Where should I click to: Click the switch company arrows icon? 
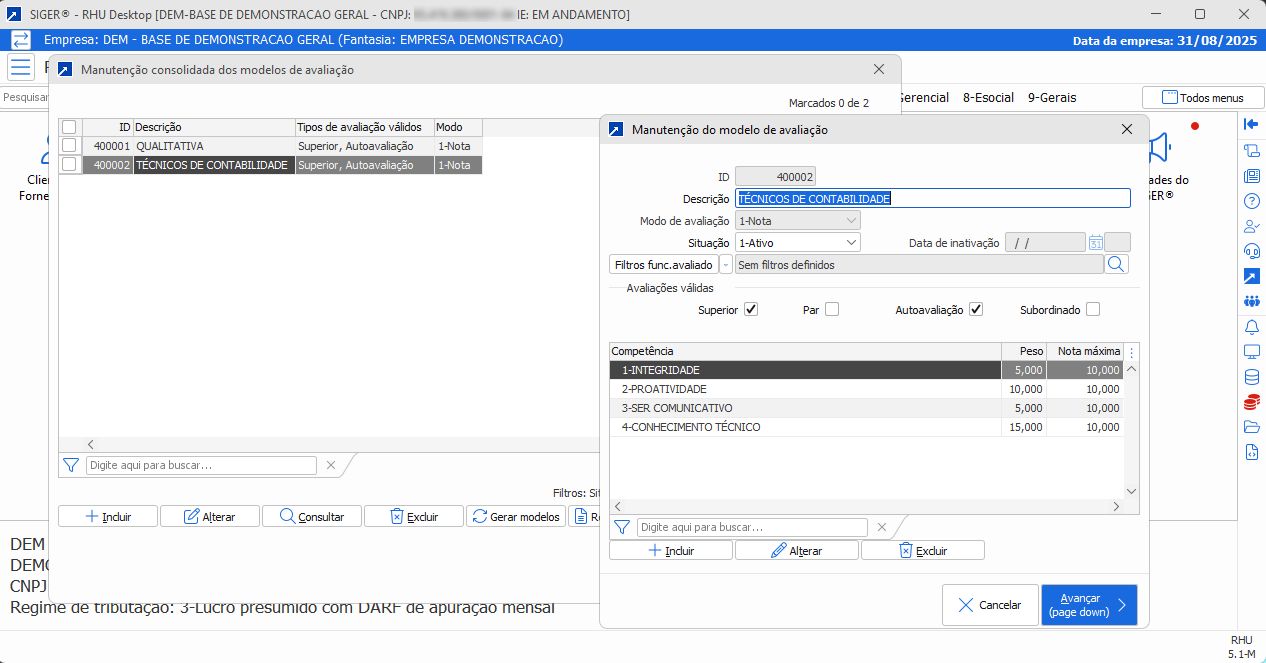click(20, 40)
